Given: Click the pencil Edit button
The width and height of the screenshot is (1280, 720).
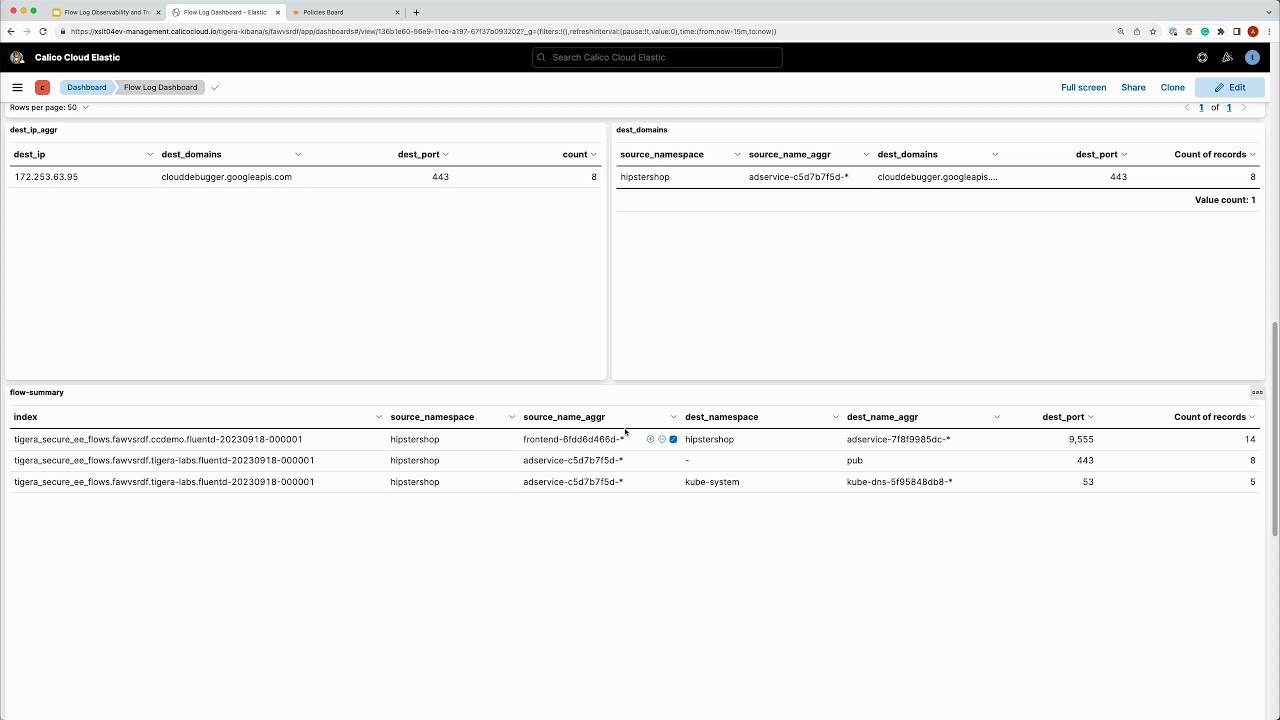Looking at the screenshot, I should click(x=1230, y=87).
